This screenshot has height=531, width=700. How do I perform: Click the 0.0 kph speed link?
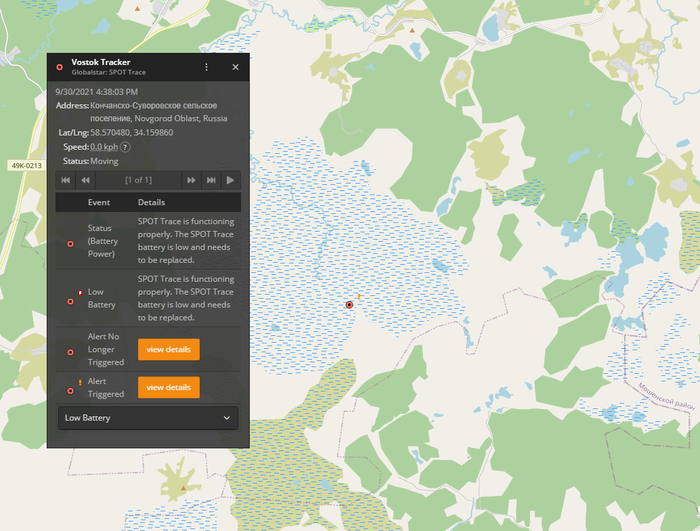pyautogui.click(x=104, y=147)
